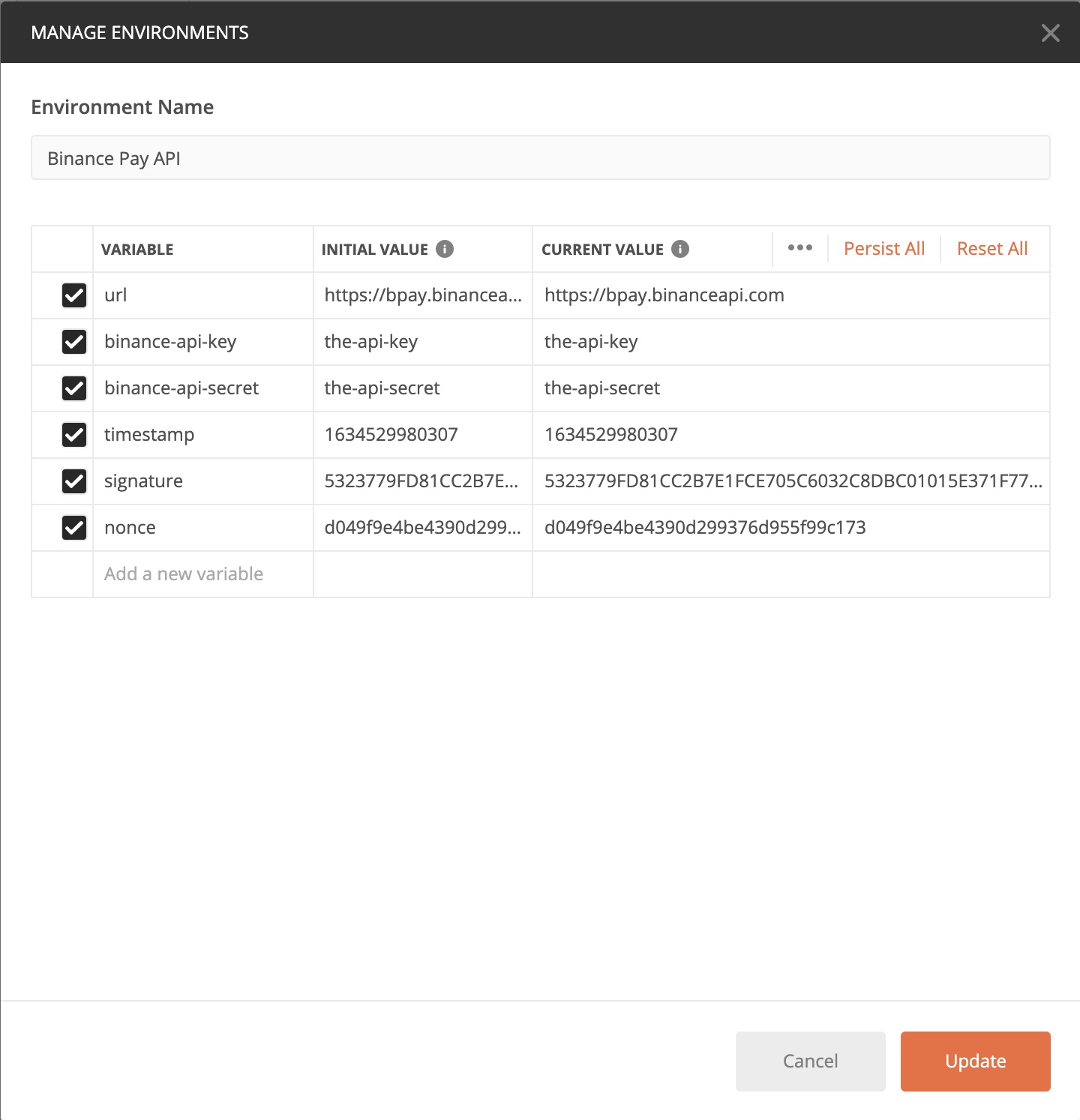The image size is (1080, 1120).
Task: Open the three-dots more options menu
Action: [x=800, y=248]
